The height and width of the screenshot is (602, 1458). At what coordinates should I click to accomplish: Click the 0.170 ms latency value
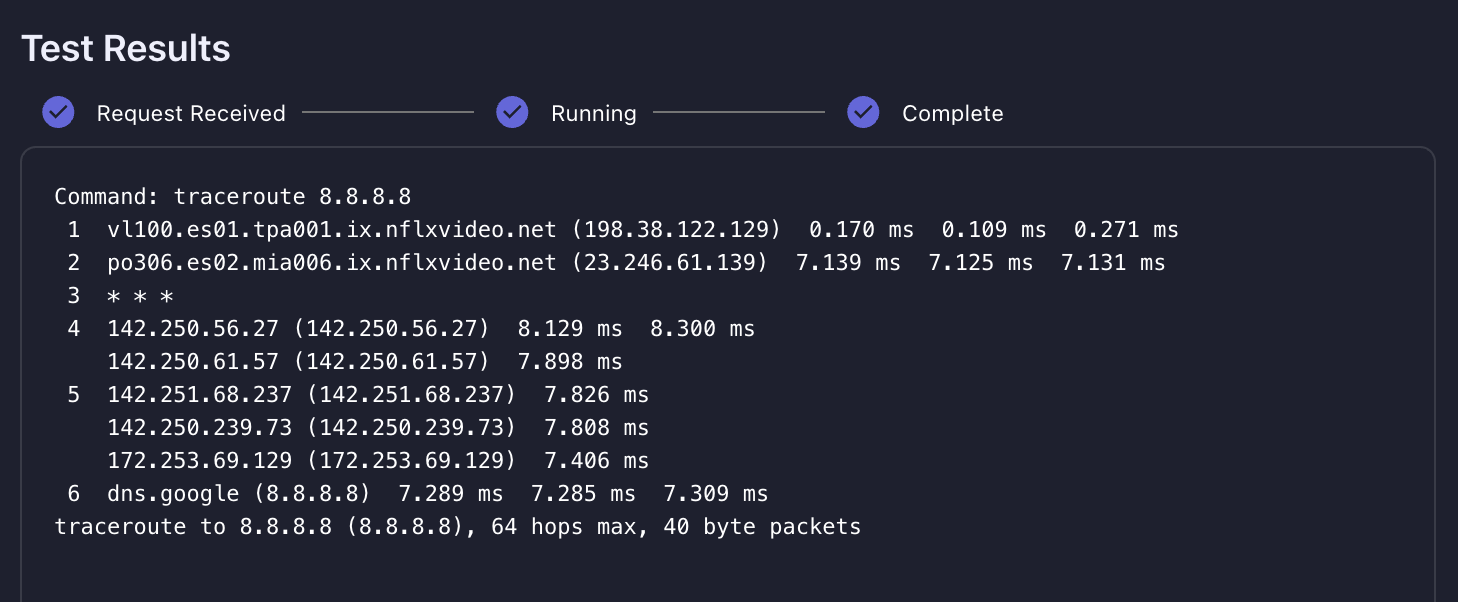click(861, 230)
